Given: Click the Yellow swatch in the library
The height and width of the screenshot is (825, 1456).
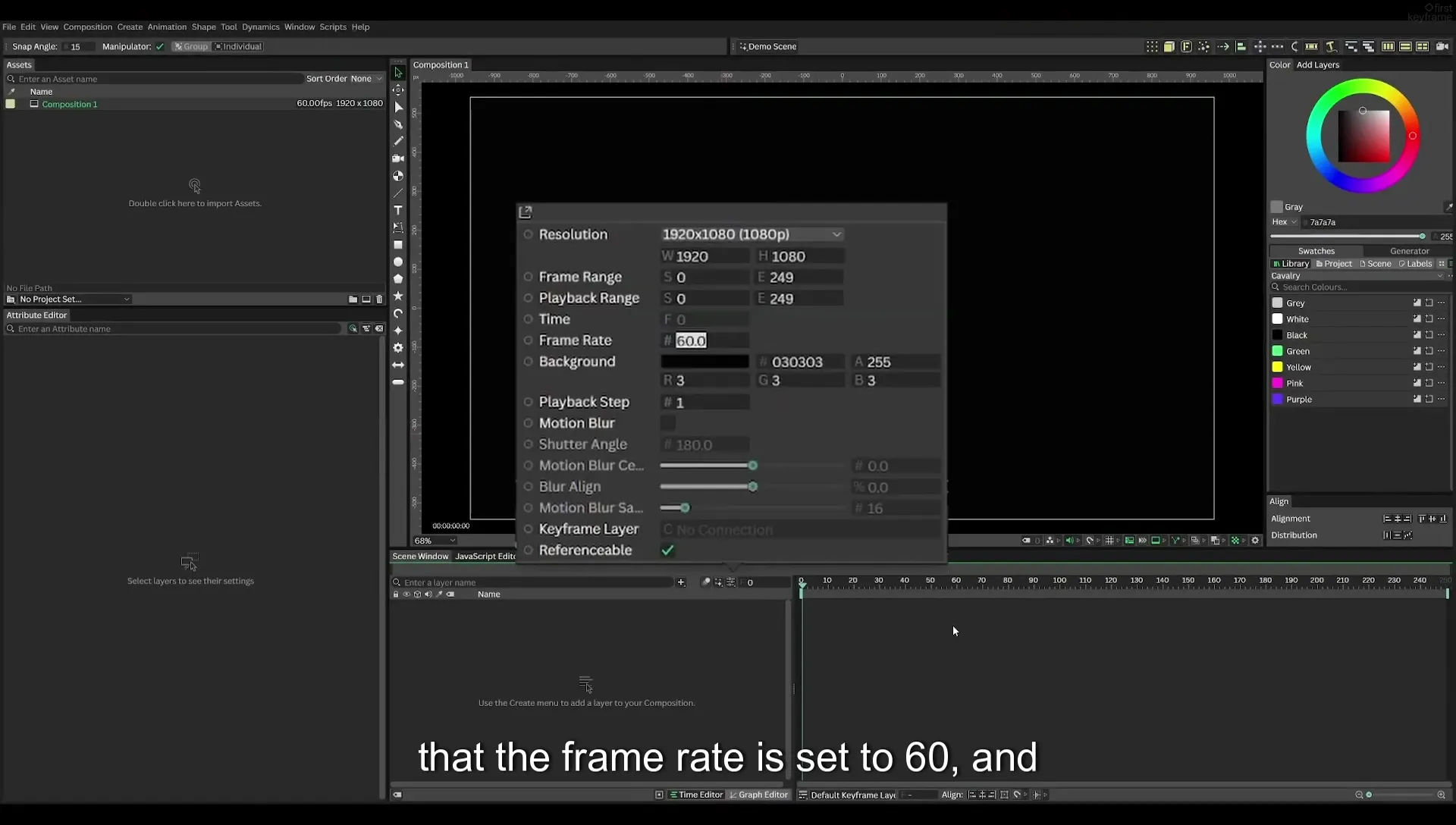Looking at the screenshot, I should pos(1277,367).
